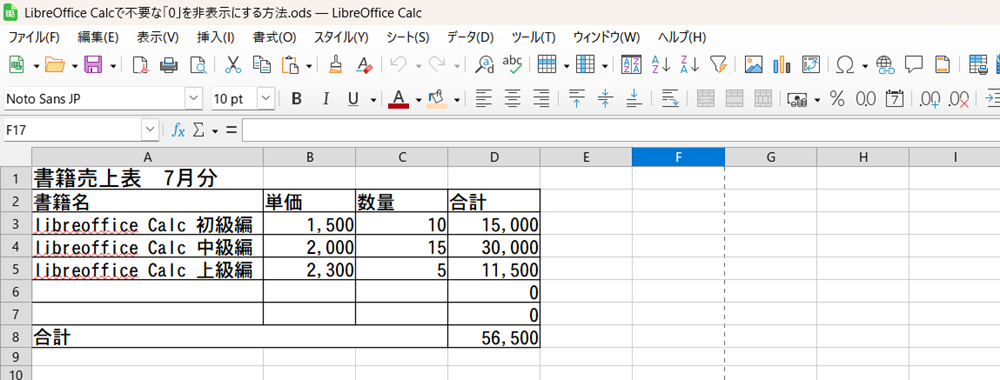
Task: Sort descending Z to A
Action: [x=690, y=64]
